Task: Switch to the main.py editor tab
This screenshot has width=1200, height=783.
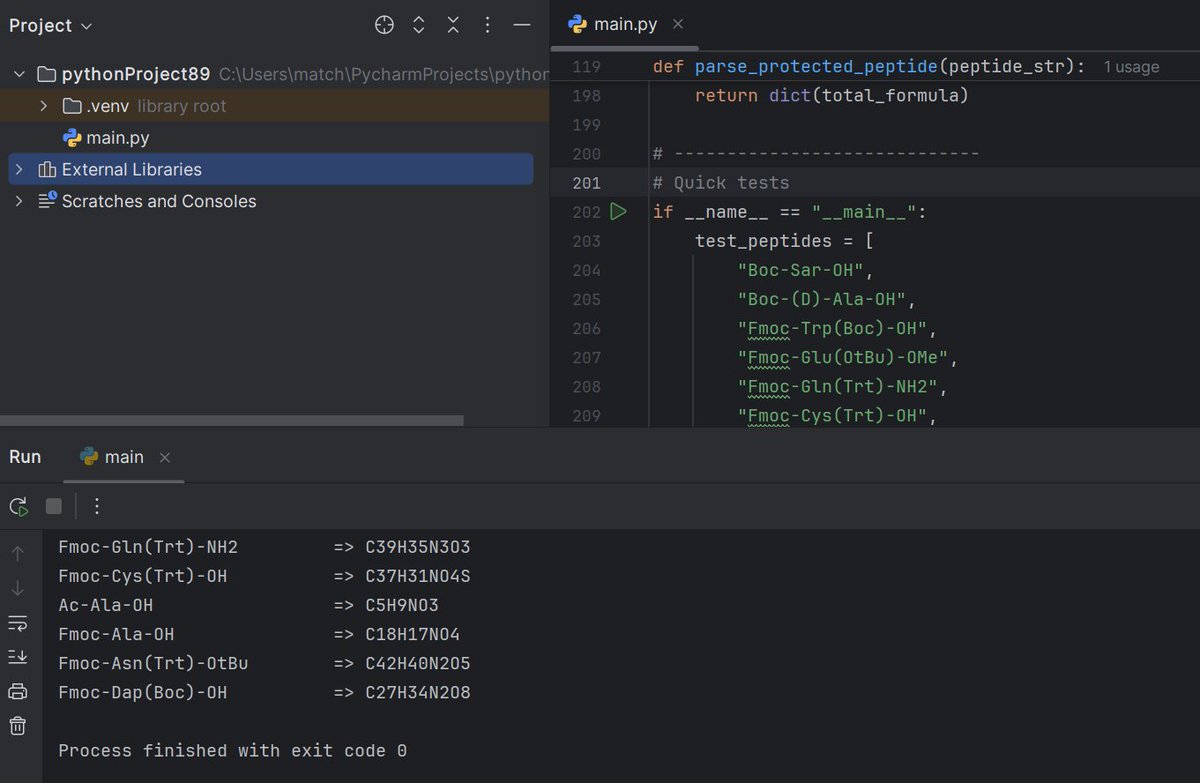Action: (625, 24)
